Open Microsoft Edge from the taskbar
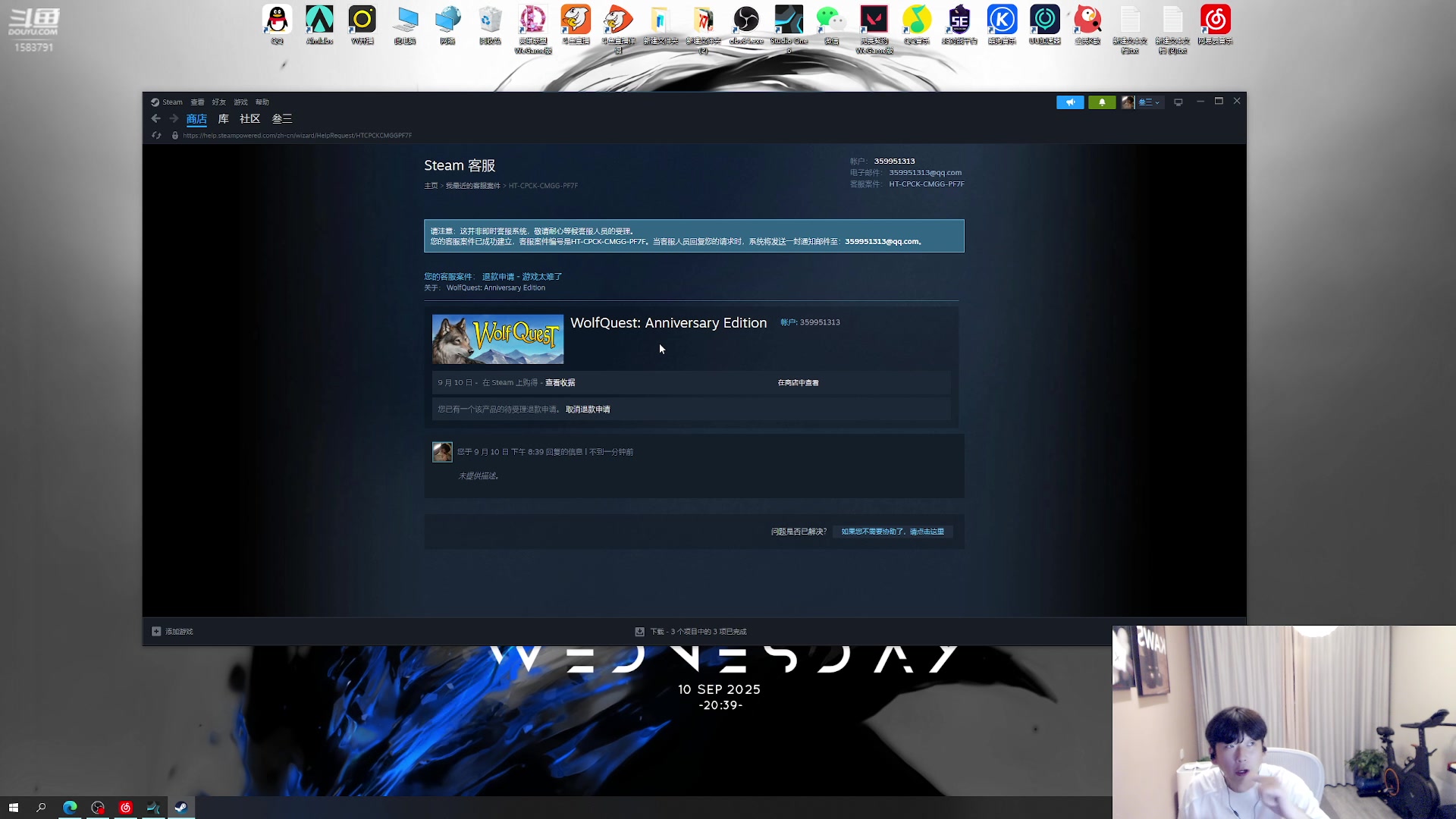The height and width of the screenshot is (819, 1456). 70,808
